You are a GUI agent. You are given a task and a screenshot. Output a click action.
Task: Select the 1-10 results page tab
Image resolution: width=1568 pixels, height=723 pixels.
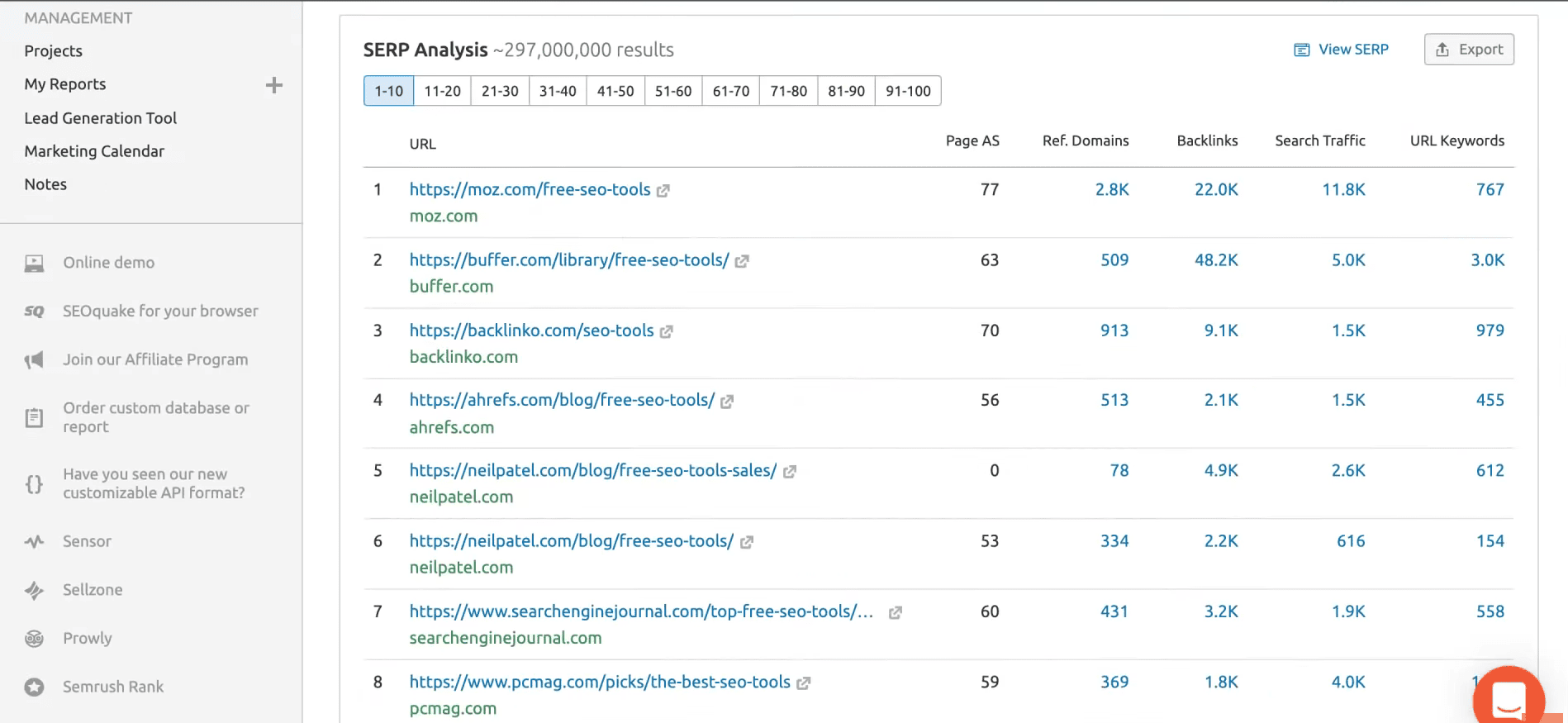pos(389,91)
